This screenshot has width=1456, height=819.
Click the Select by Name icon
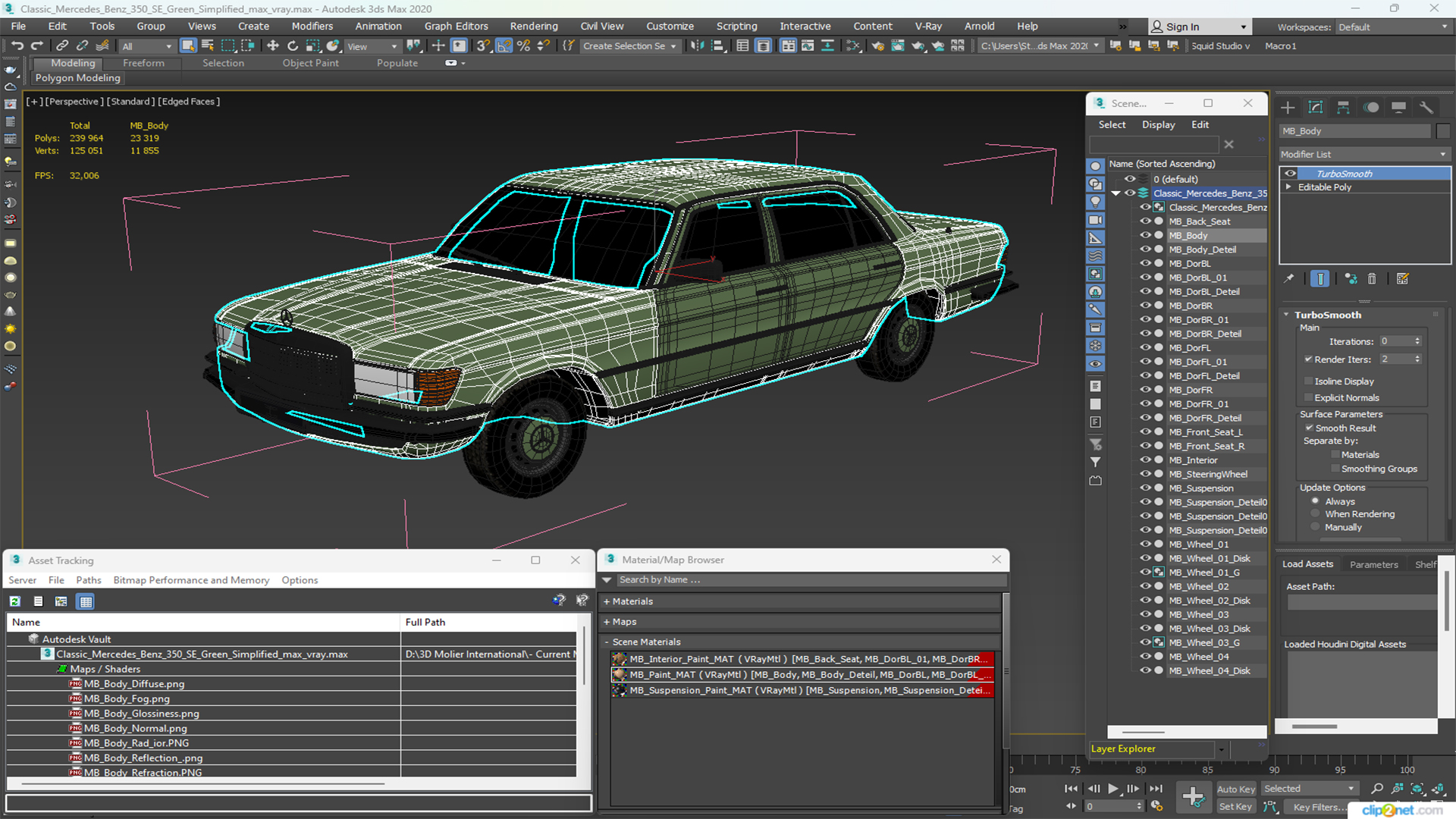click(x=208, y=46)
